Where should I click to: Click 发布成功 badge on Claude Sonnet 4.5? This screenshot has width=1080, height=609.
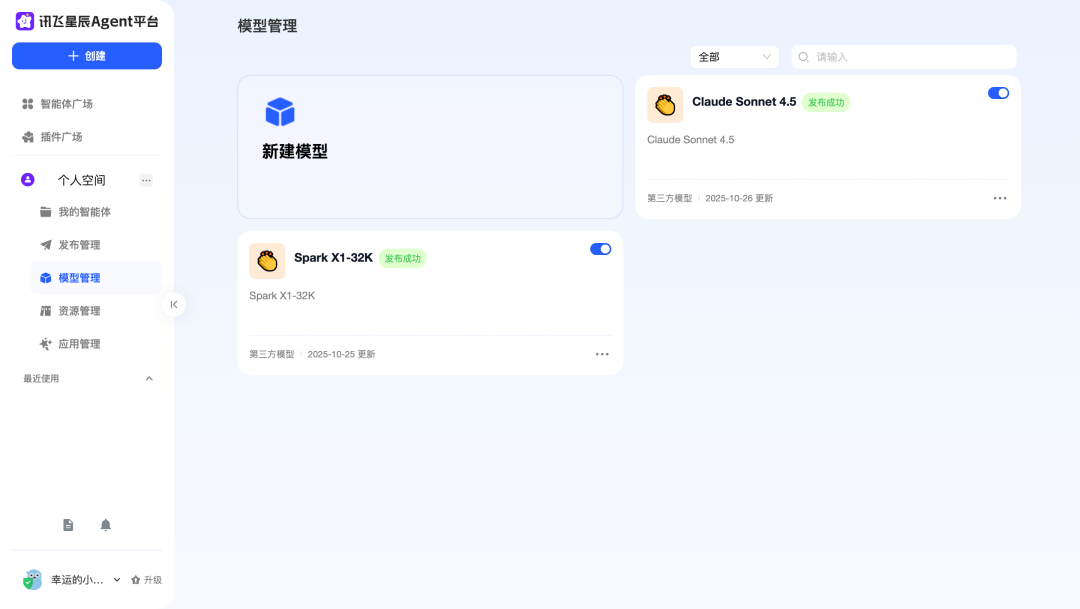click(826, 103)
